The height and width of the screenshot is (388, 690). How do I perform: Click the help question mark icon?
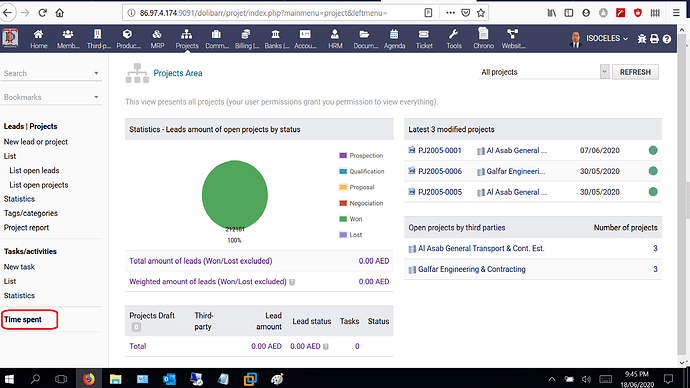click(667, 39)
